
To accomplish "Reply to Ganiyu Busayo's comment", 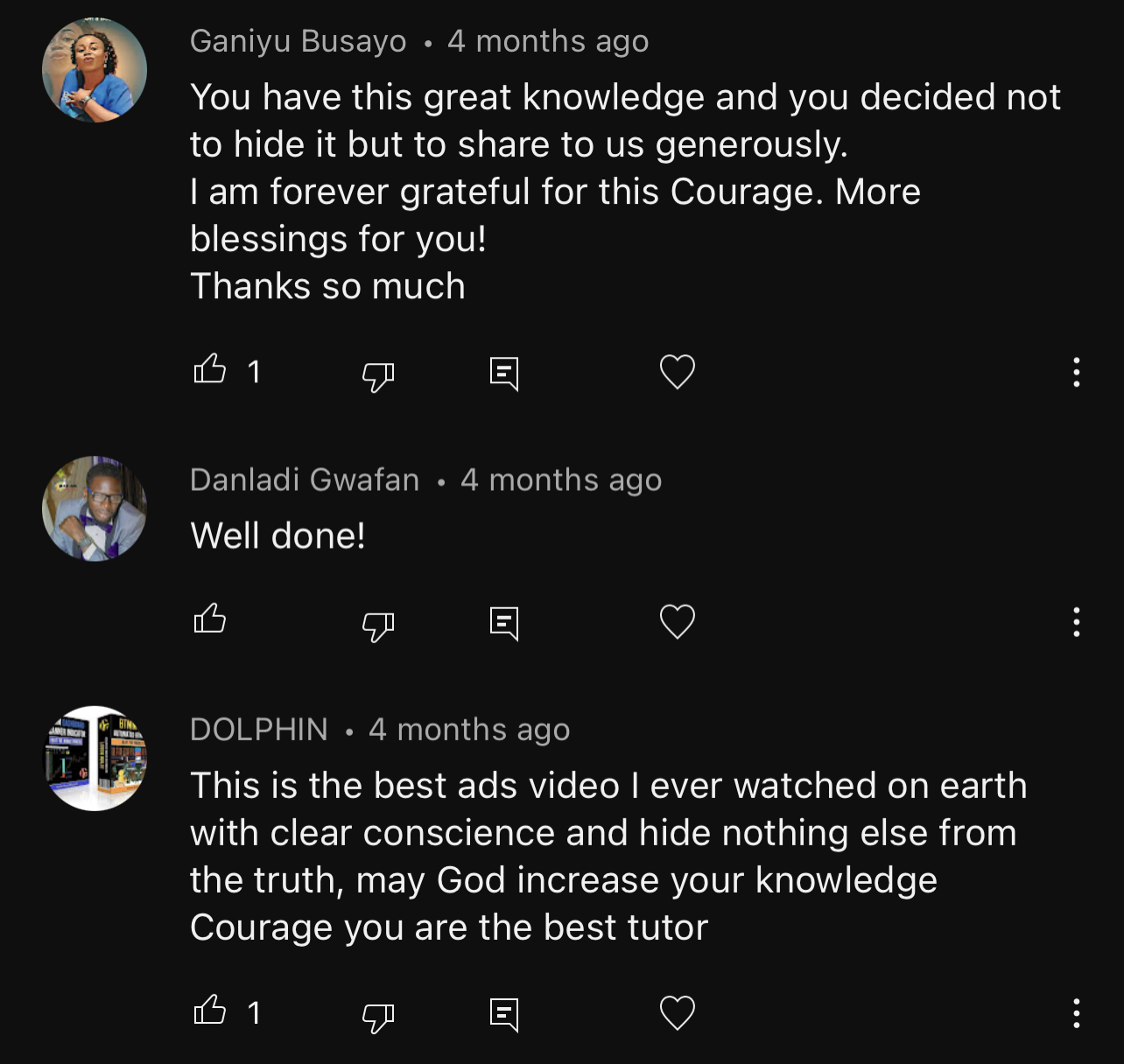I will 503,374.
